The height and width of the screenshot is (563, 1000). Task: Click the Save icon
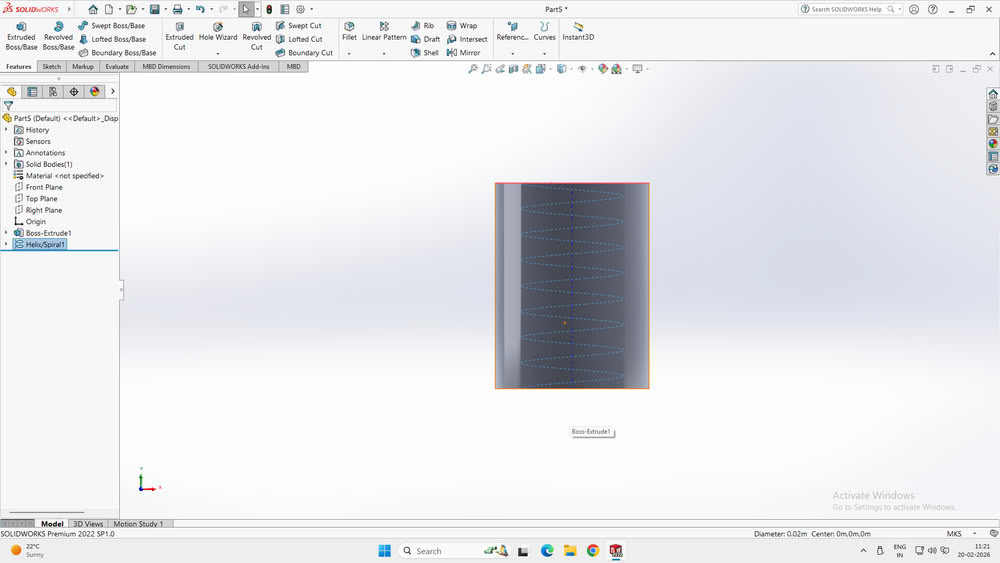tap(154, 10)
